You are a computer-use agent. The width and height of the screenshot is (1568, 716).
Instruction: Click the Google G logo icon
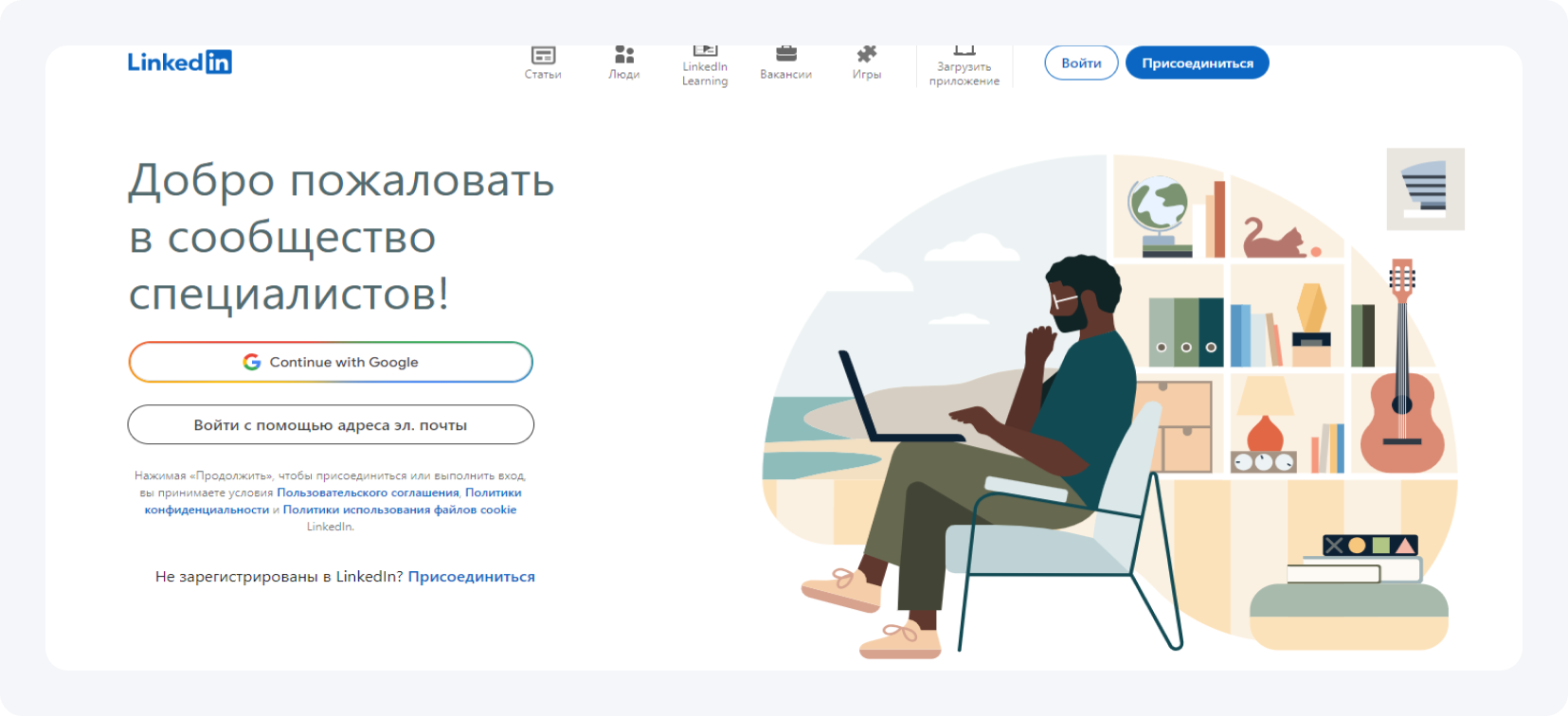tap(252, 362)
